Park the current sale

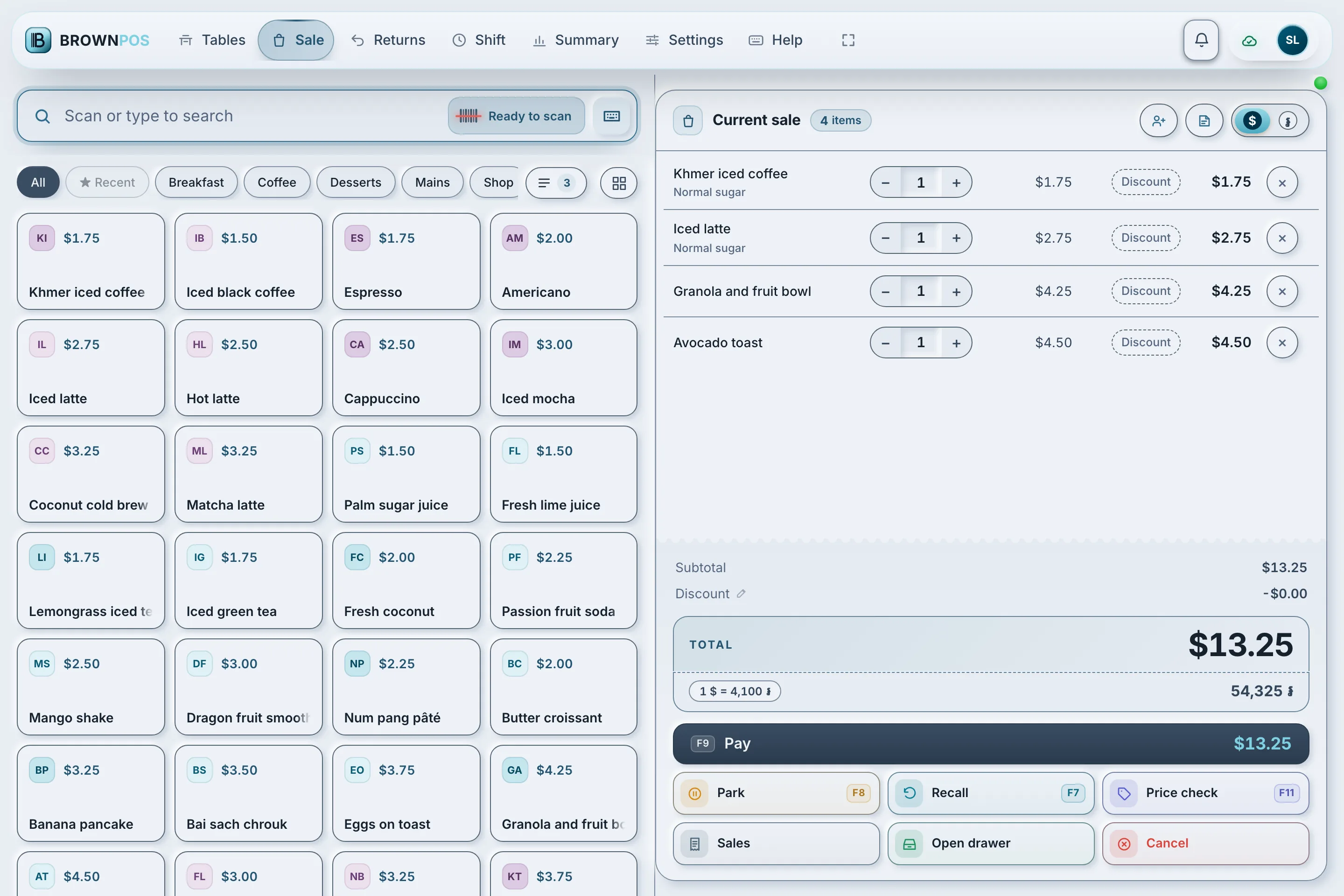point(776,793)
